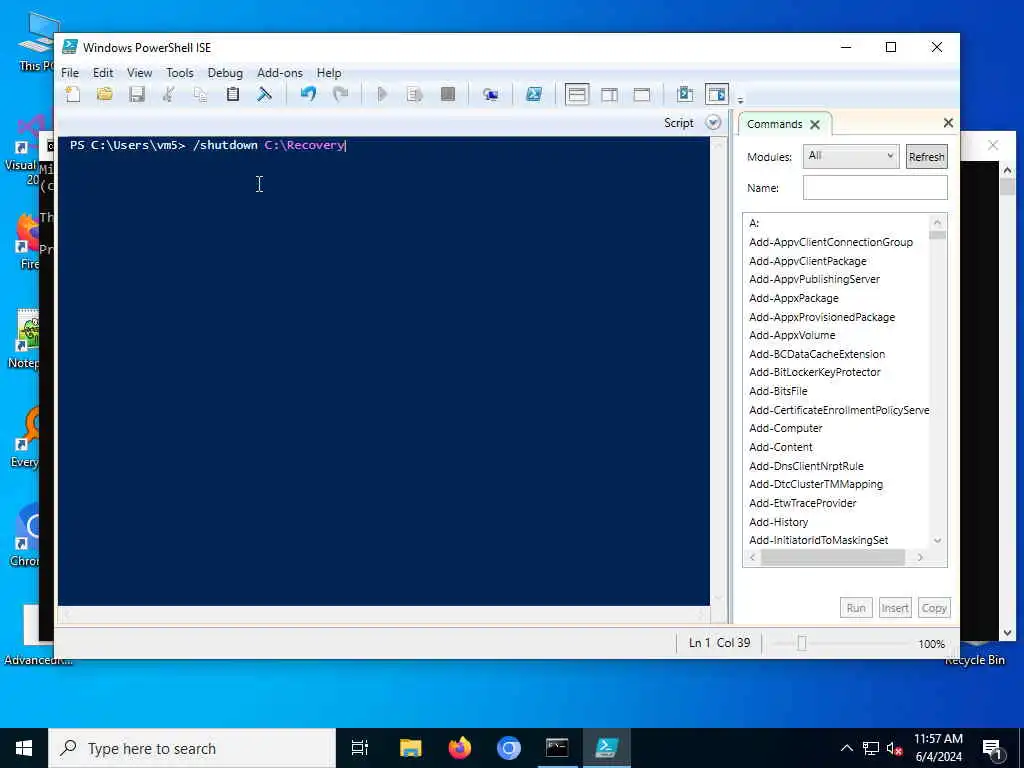Open Task View from the taskbar
This screenshot has width=1024, height=768.
click(360, 748)
